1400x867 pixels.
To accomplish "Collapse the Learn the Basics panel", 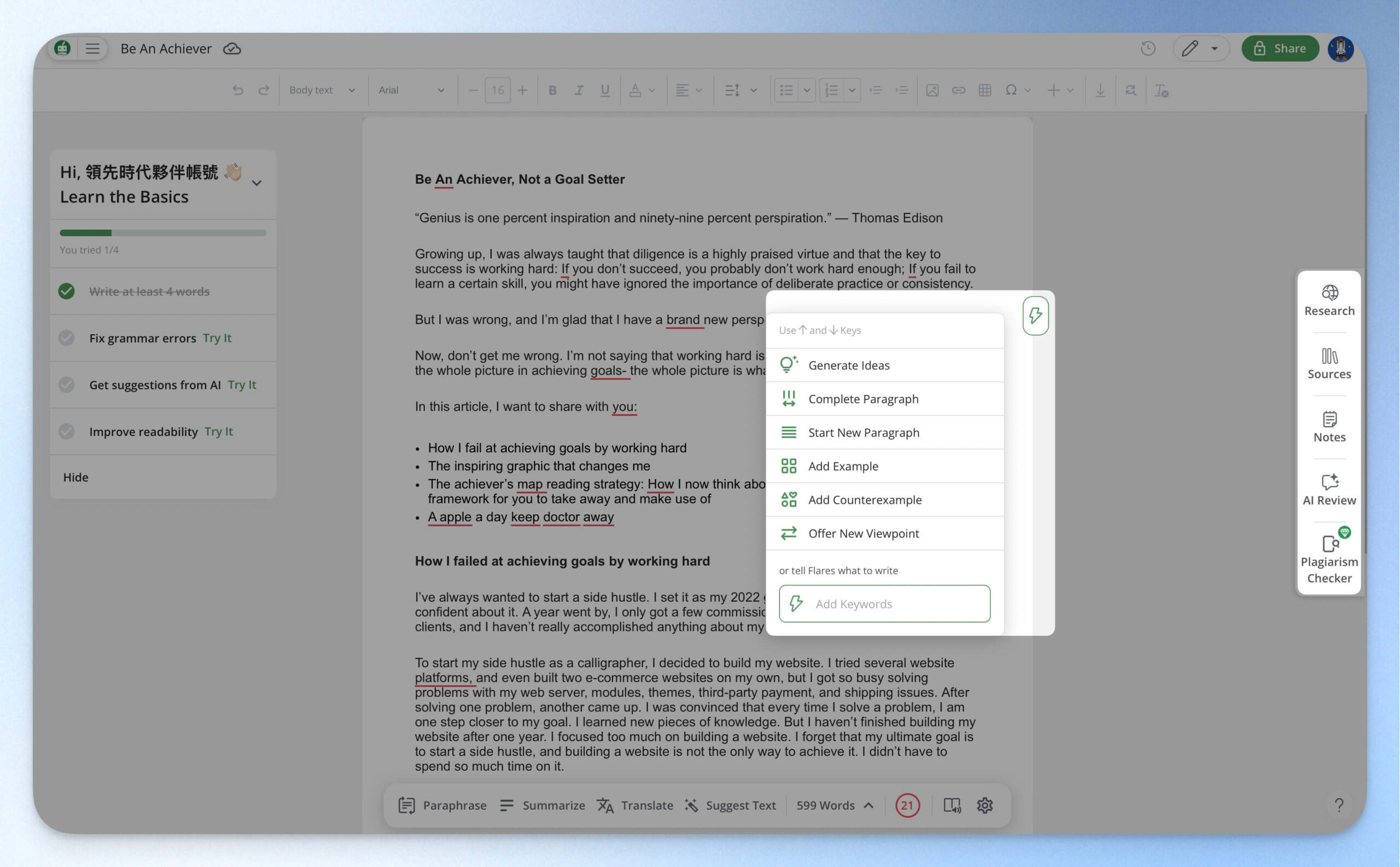I will click(x=257, y=183).
